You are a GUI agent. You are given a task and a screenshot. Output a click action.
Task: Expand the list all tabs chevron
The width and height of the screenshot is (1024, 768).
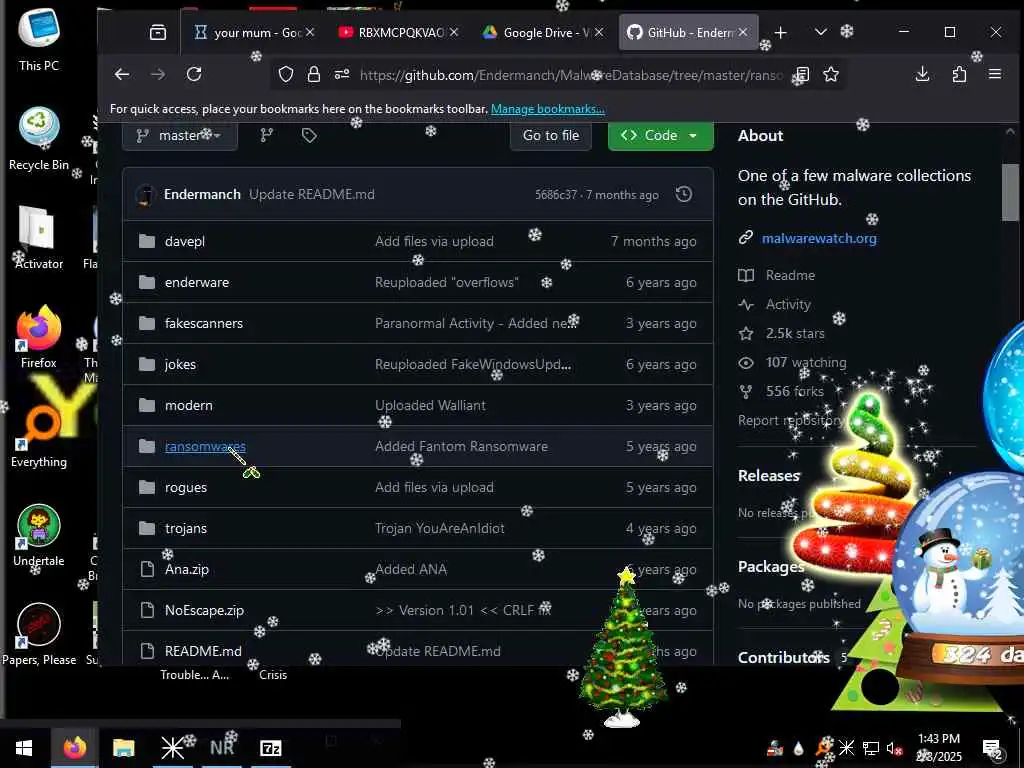point(821,32)
